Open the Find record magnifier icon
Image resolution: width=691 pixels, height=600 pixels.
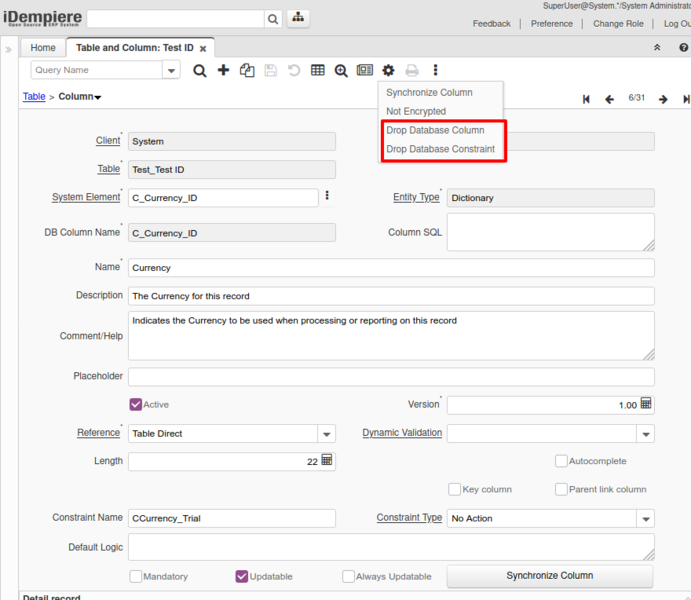[x=199, y=70]
